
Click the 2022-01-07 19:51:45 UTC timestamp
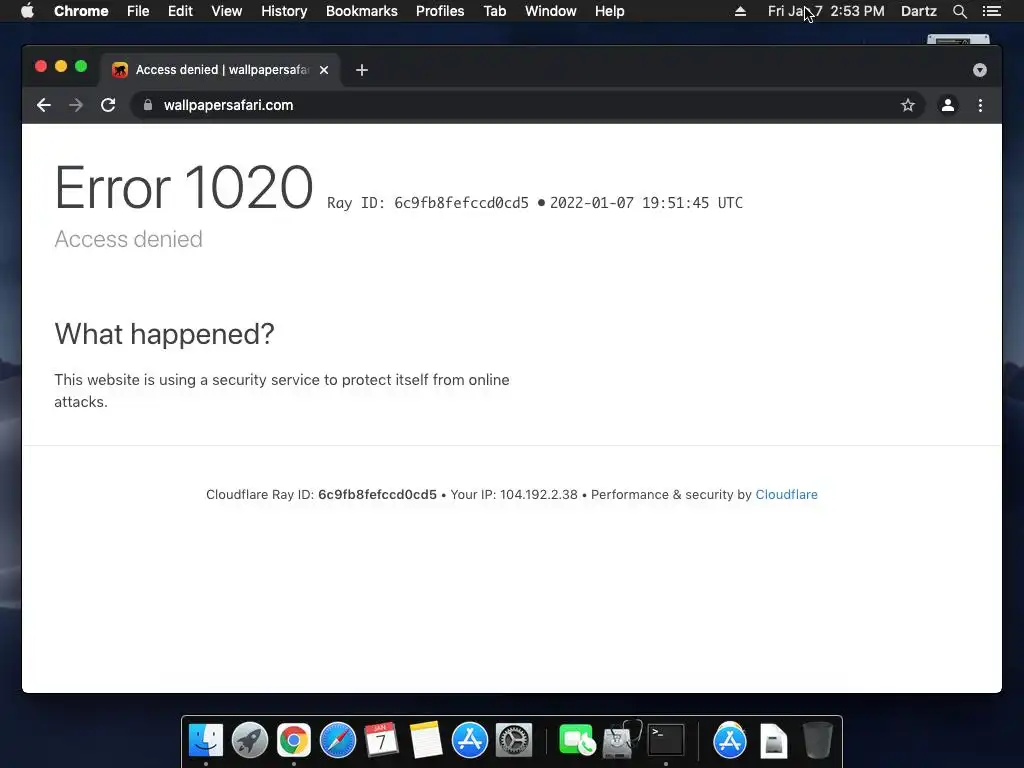pyautogui.click(x=646, y=203)
